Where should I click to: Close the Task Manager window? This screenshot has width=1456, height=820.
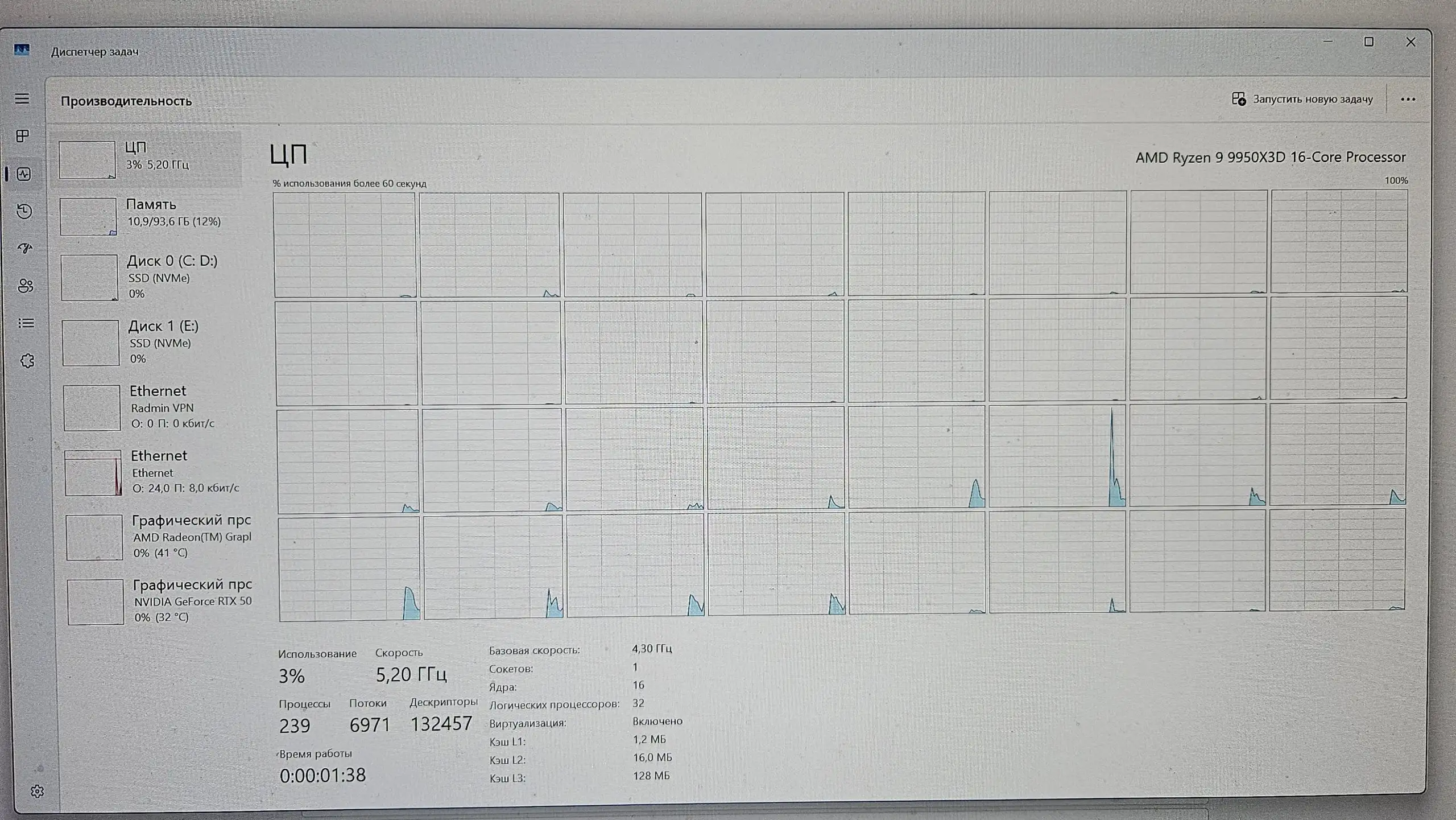(x=1410, y=42)
